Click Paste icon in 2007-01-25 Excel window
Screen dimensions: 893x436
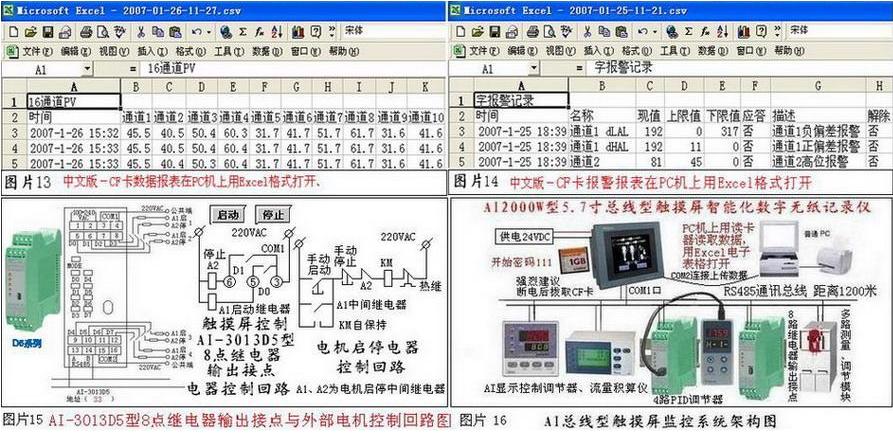[x=621, y=32]
